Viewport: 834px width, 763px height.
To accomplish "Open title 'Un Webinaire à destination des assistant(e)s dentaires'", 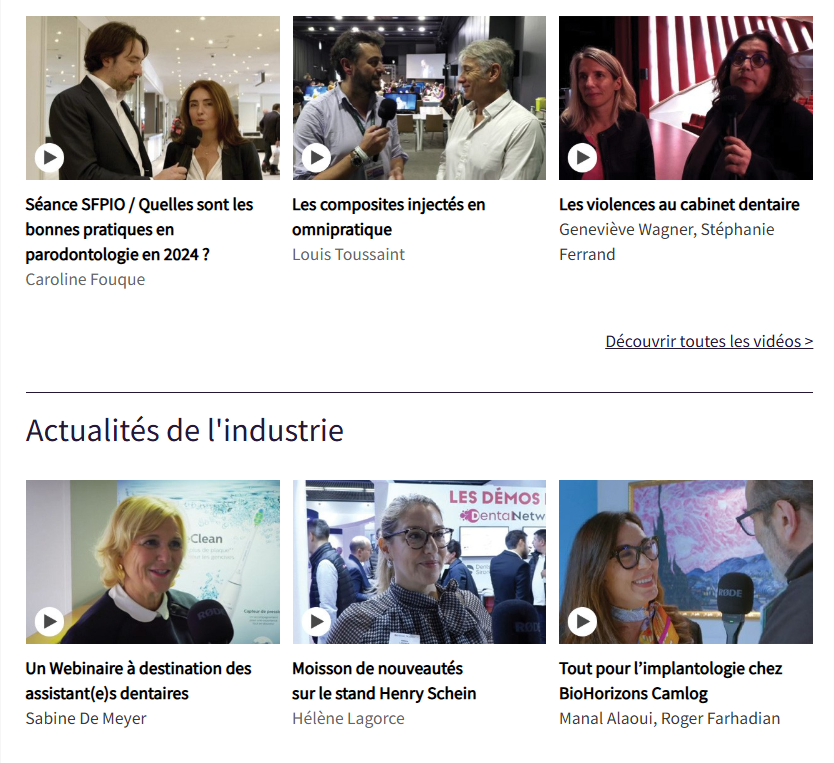I will click(x=138, y=681).
